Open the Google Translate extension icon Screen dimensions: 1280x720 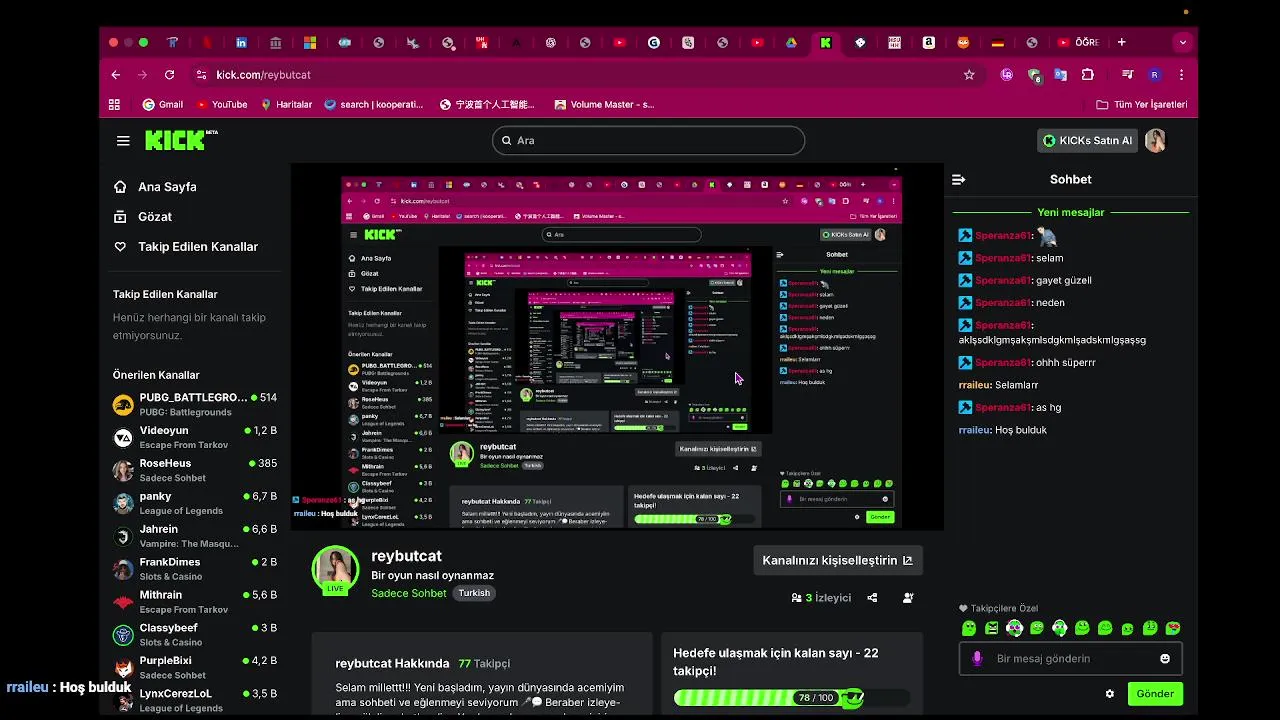point(1061,75)
